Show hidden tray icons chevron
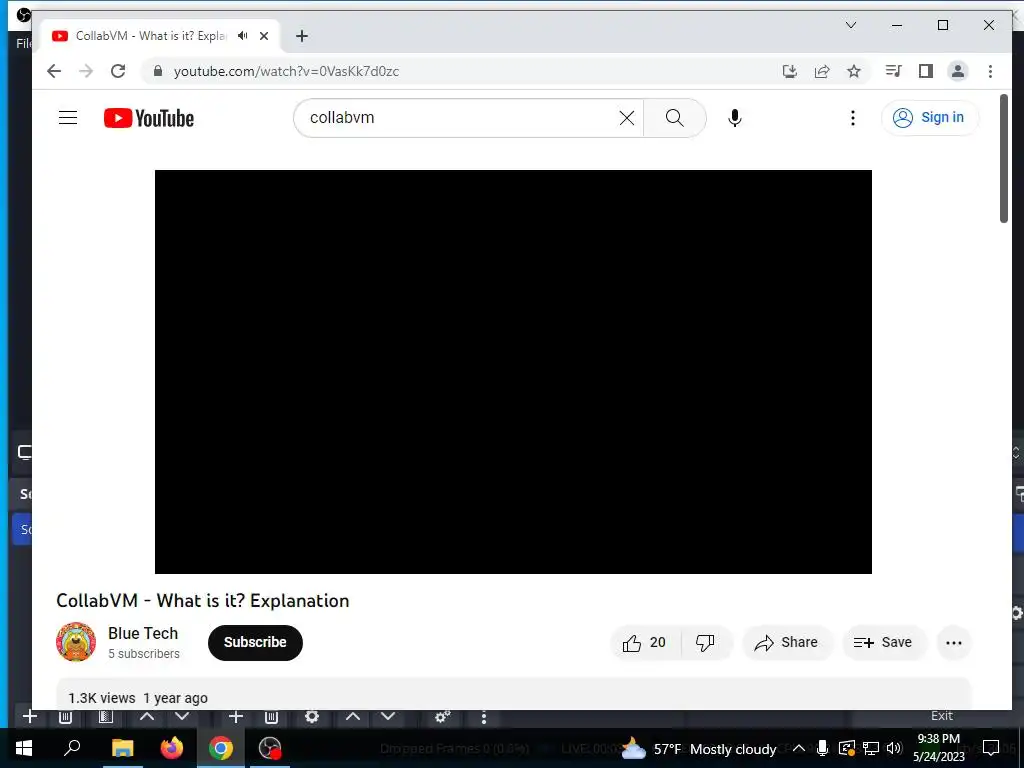1024x768 pixels. pos(798,748)
